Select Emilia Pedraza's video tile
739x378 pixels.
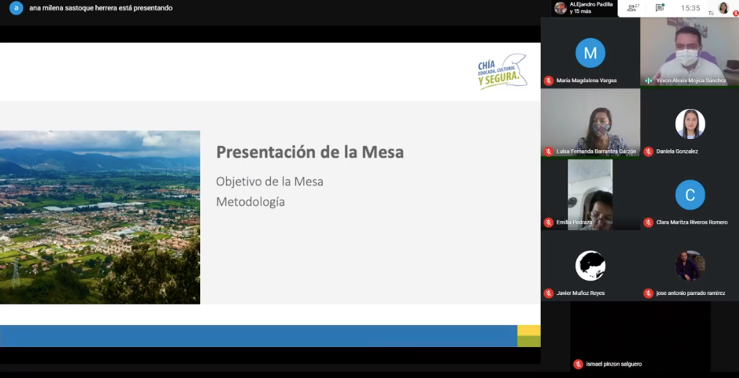click(x=590, y=194)
